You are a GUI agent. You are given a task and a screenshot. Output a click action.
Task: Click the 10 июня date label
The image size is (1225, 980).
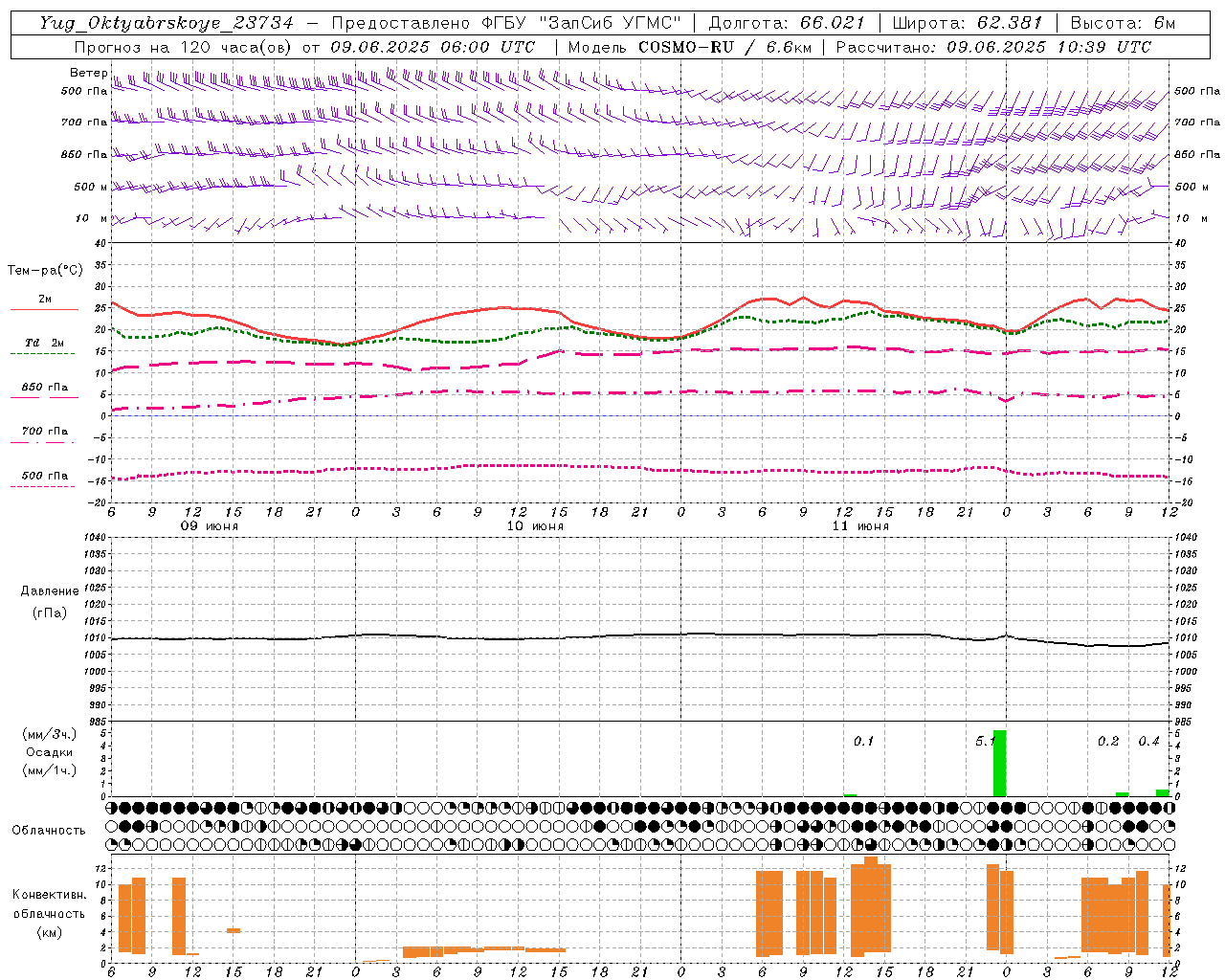535,526
